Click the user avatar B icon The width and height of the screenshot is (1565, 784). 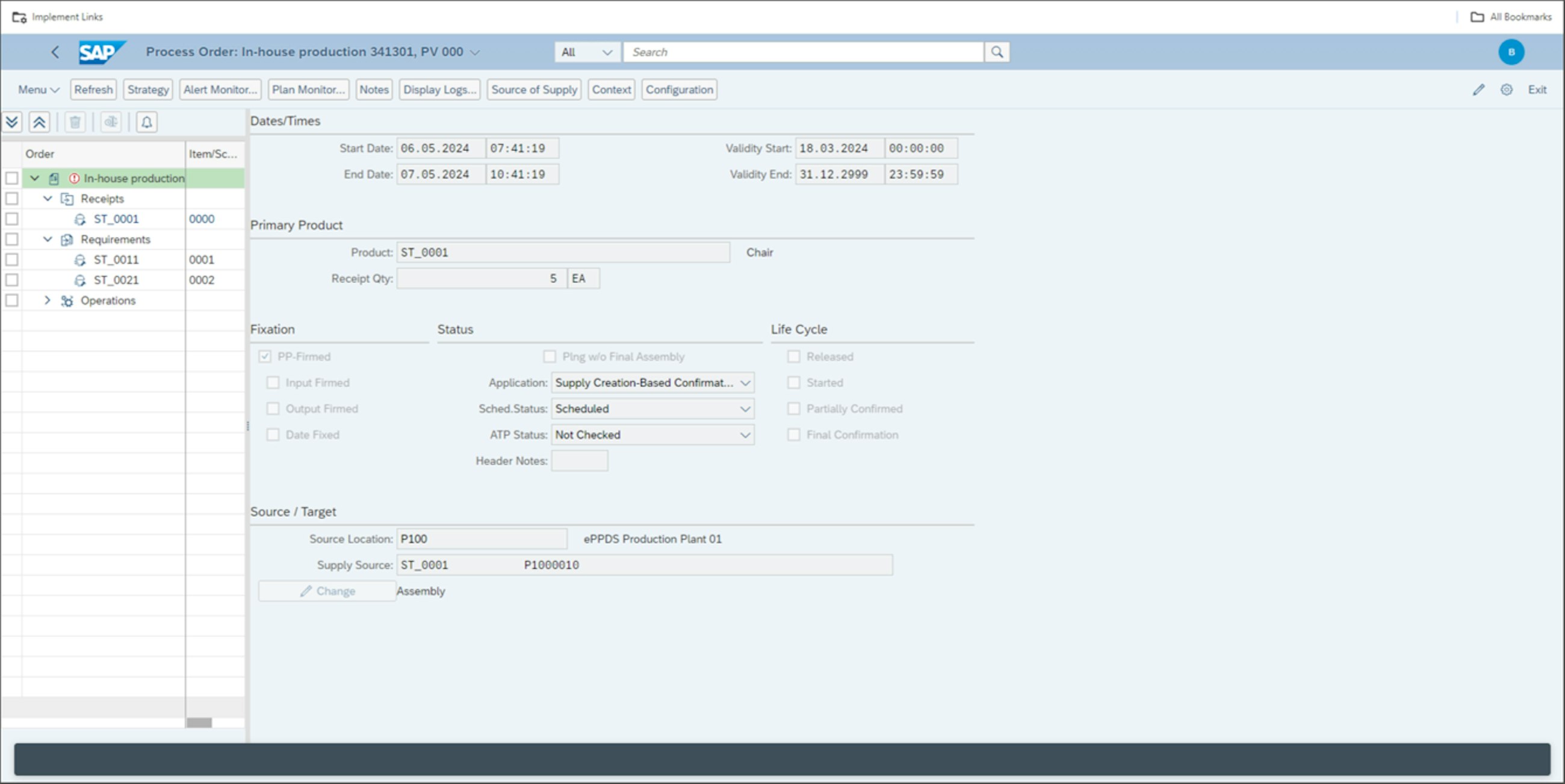tap(1511, 52)
